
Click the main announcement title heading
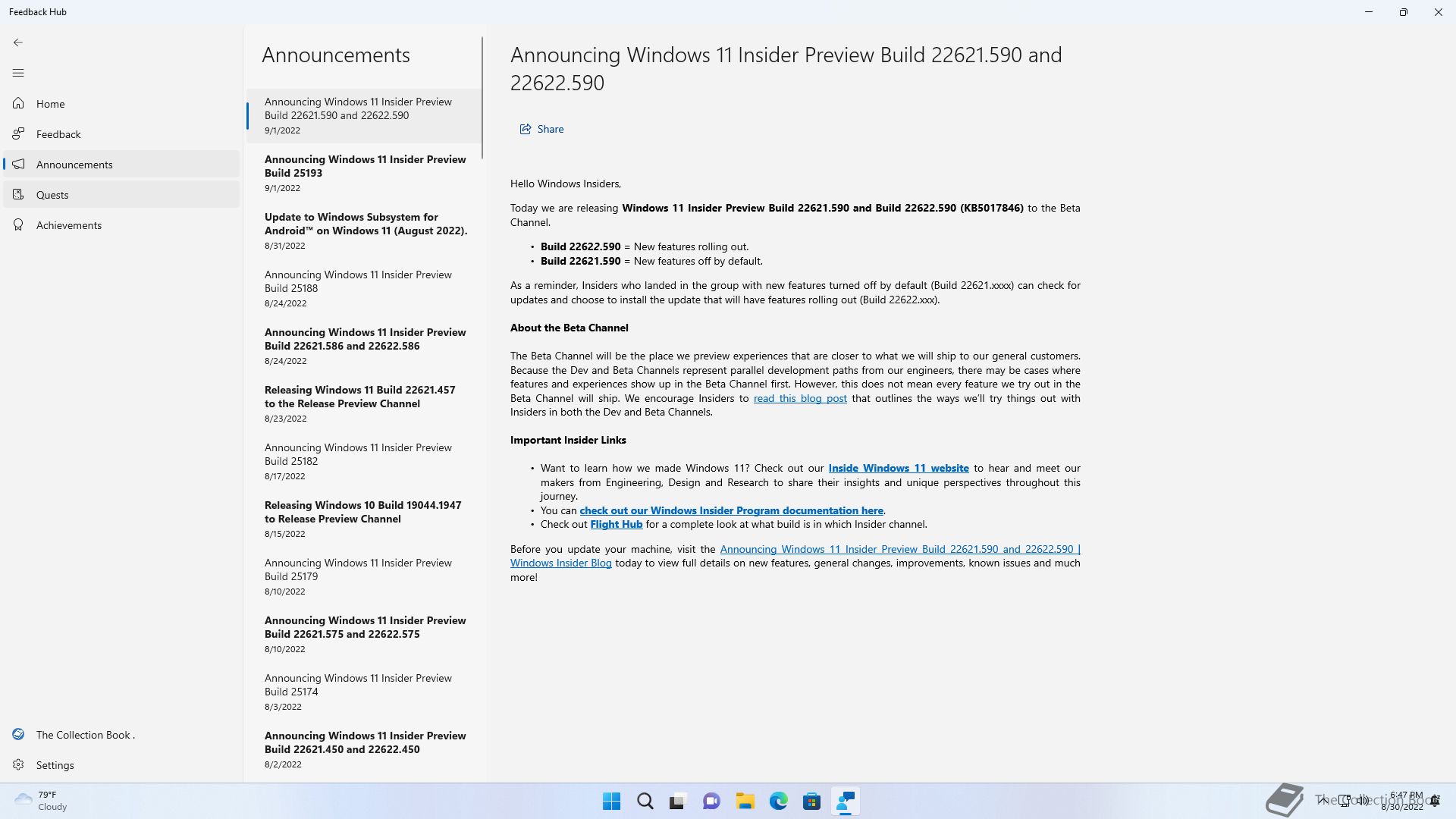[x=786, y=68]
